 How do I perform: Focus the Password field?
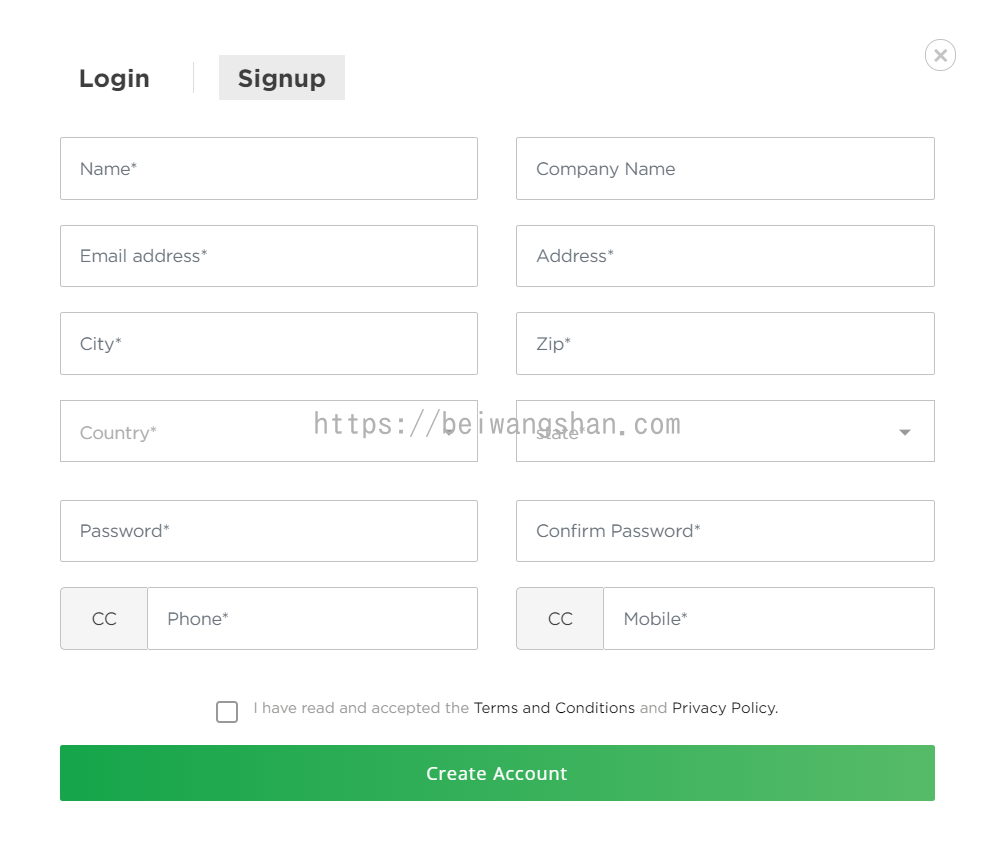click(x=268, y=531)
